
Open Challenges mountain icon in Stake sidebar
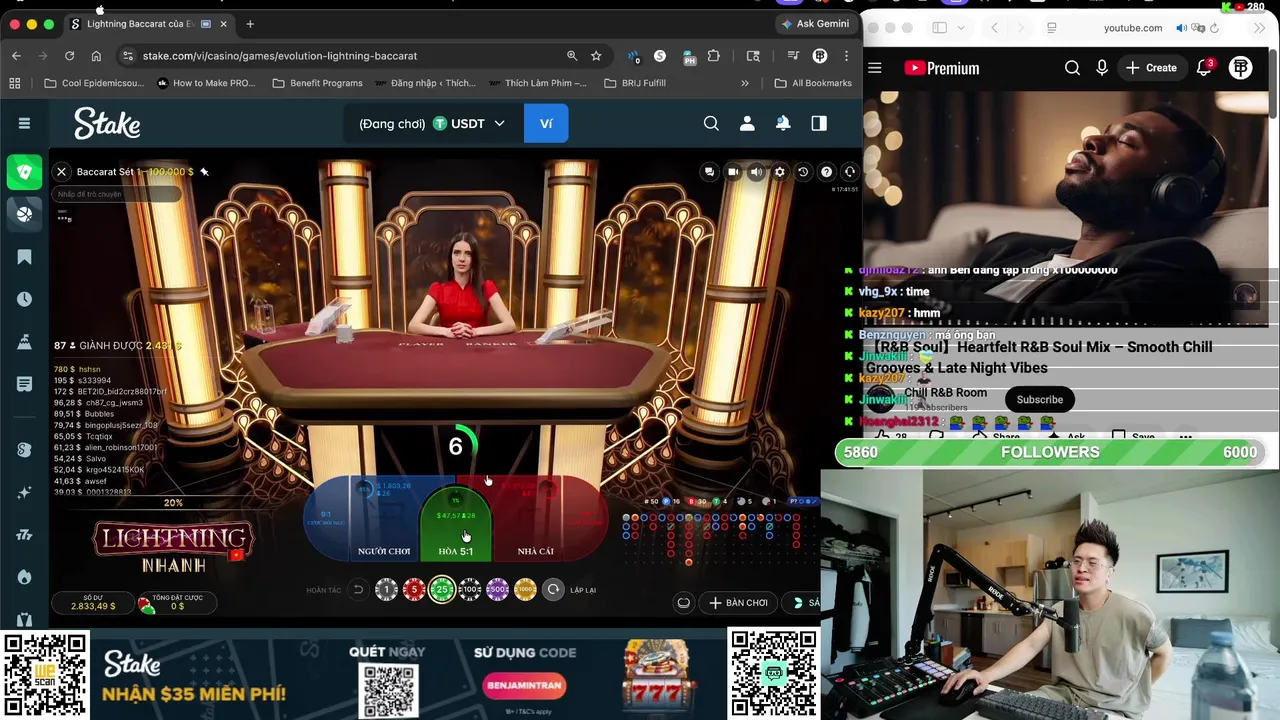[24, 342]
